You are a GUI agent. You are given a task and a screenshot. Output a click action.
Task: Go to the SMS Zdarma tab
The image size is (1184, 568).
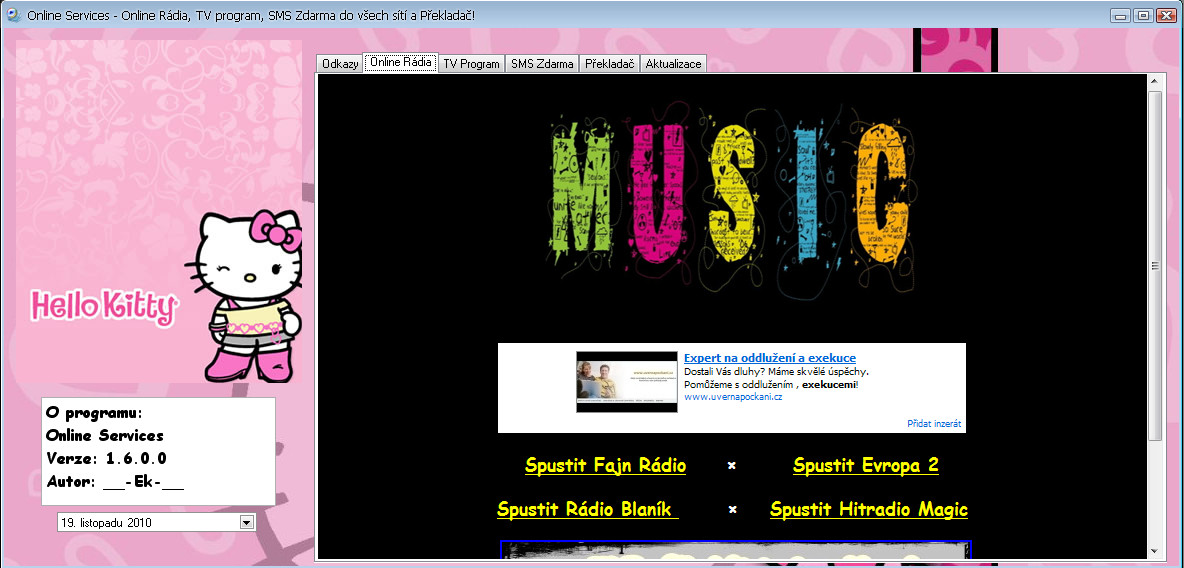tap(542, 64)
